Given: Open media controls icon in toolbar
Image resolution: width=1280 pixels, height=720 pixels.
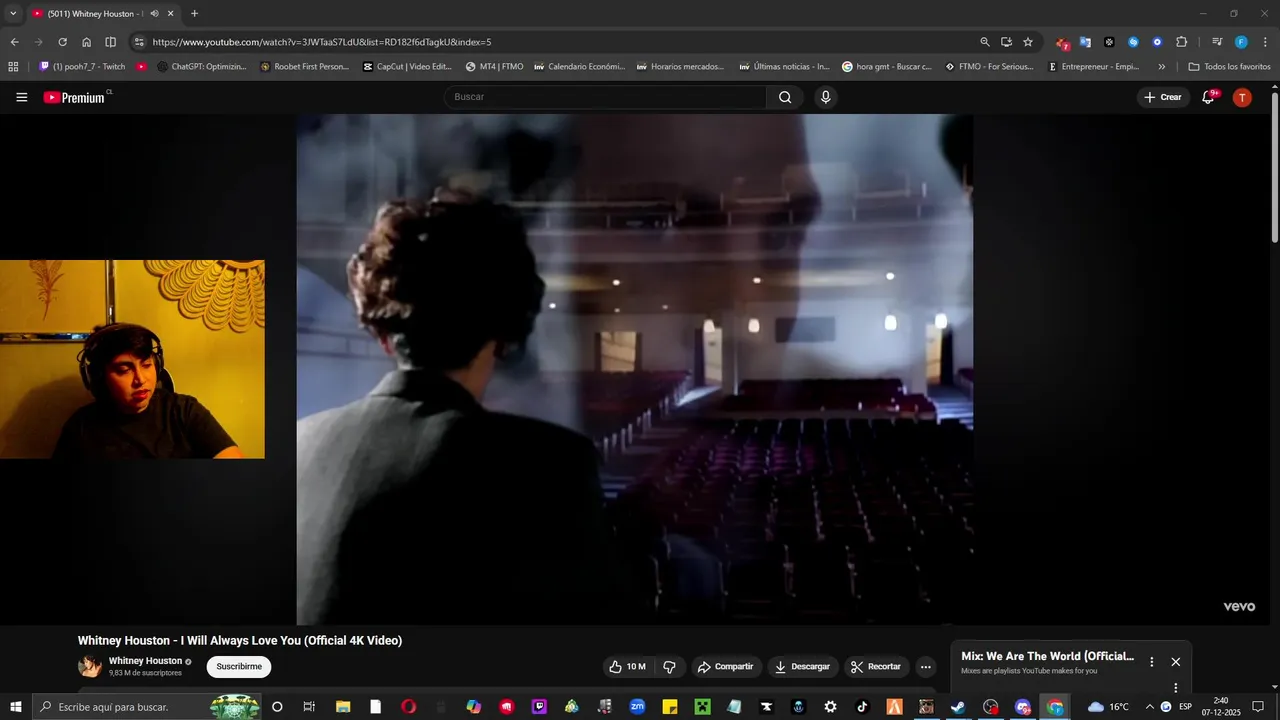Looking at the screenshot, I should (1217, 42).
